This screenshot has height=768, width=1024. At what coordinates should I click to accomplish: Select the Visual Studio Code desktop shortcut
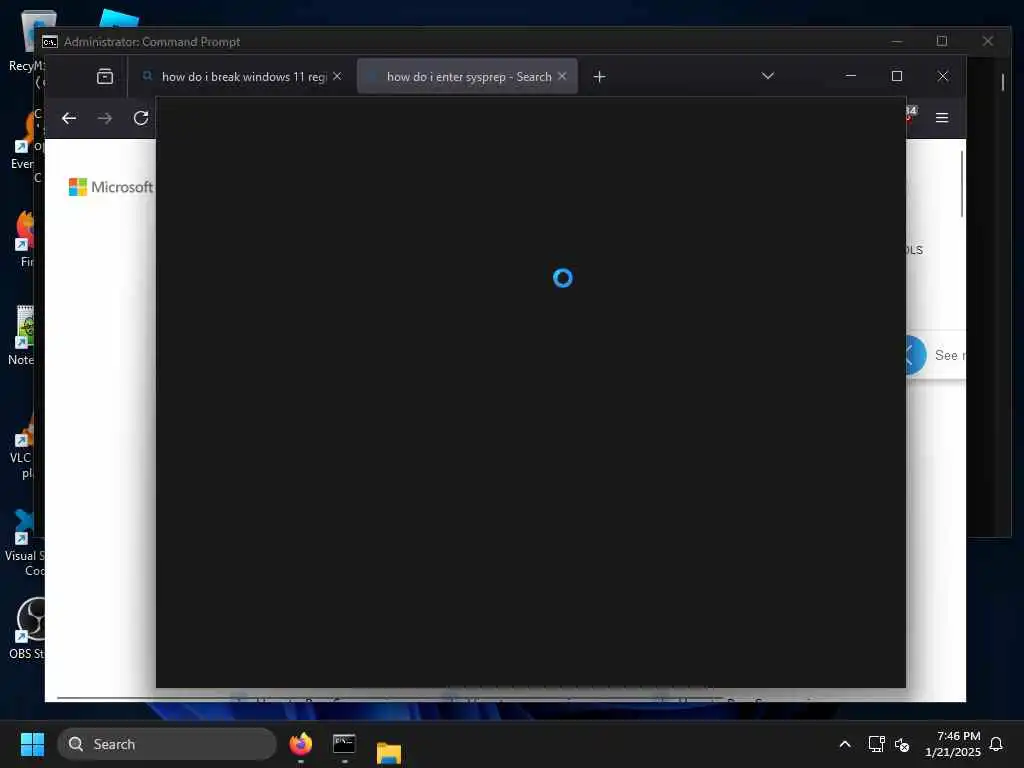[x=24, y=543]
